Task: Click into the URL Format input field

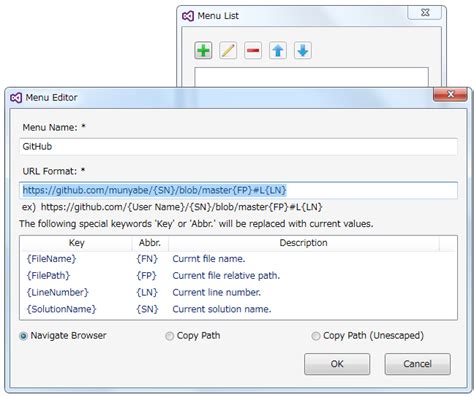Action: pyautogui.click(x=238, y=190)
